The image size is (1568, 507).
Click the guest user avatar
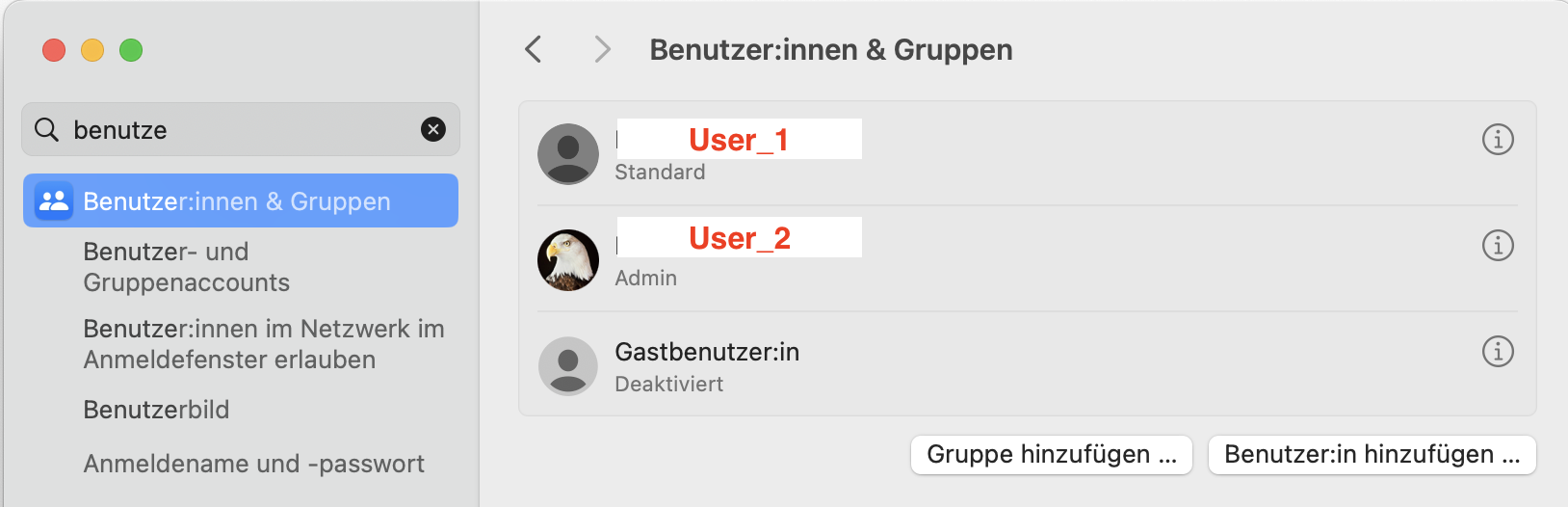coord(568,366)
